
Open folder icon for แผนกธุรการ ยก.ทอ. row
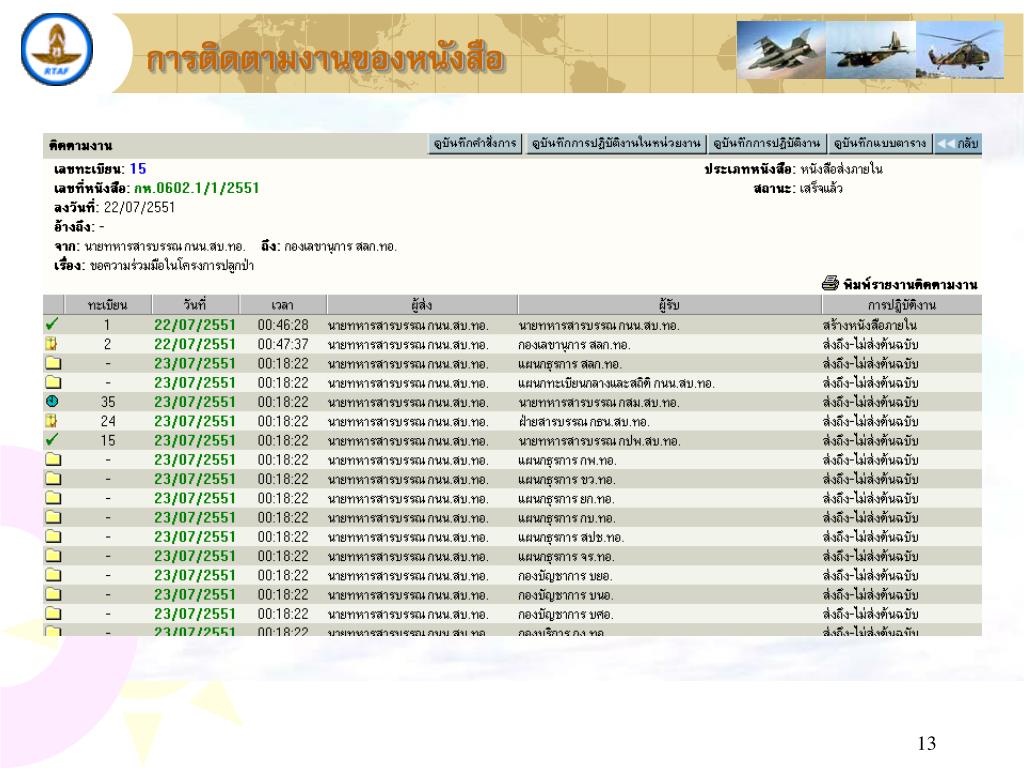(x=53, y=498)
